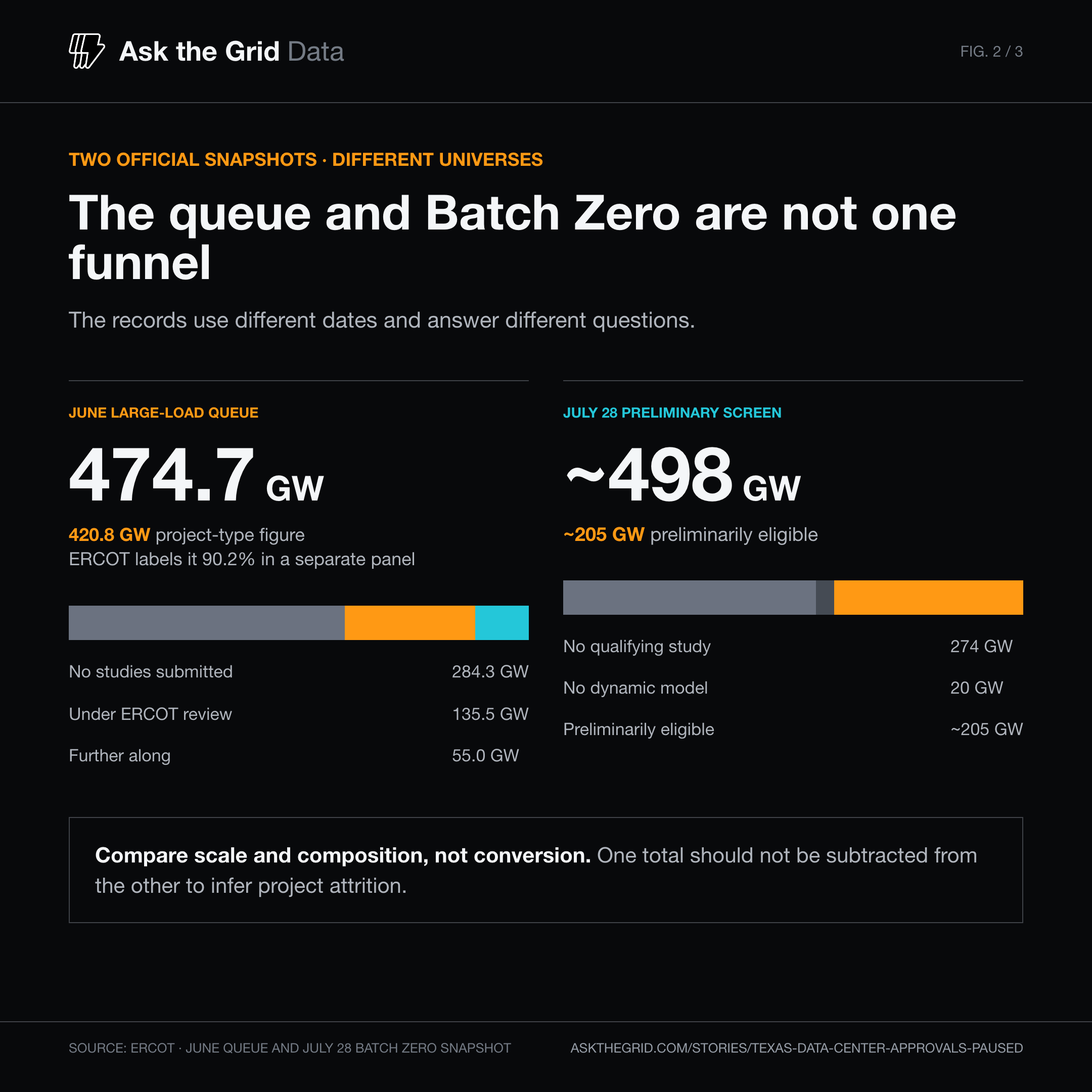Click the No studies submitted 284.3 GW row
Screen dimensions: 1092x1092
[x=298, y=671]
